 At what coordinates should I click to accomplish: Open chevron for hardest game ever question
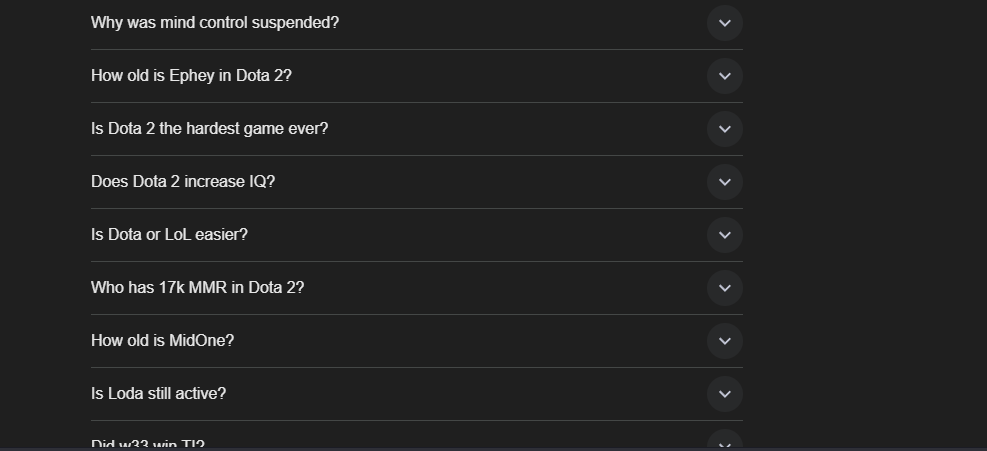tap(725, 129)
